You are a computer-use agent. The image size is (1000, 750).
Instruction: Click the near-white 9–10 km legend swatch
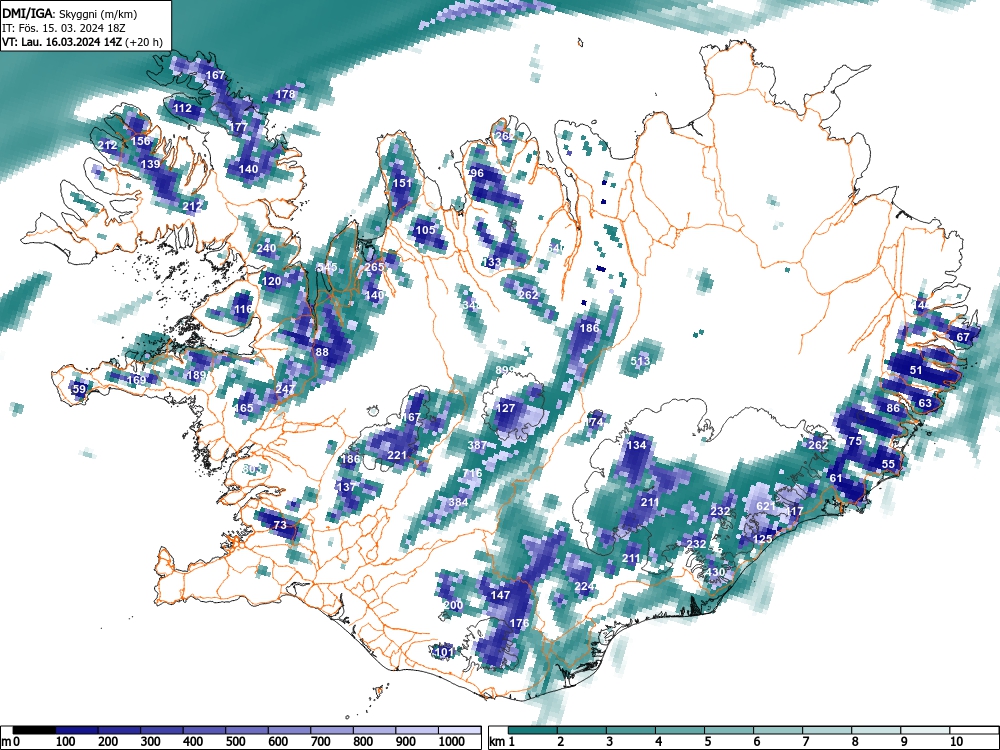(x=925, y=730)
